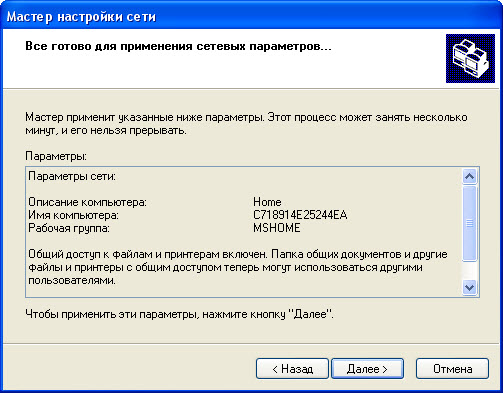Click the hint text mentioning кнопку Далее
Viewport: 503px width, 393px height.
click(x=179, y=314)
